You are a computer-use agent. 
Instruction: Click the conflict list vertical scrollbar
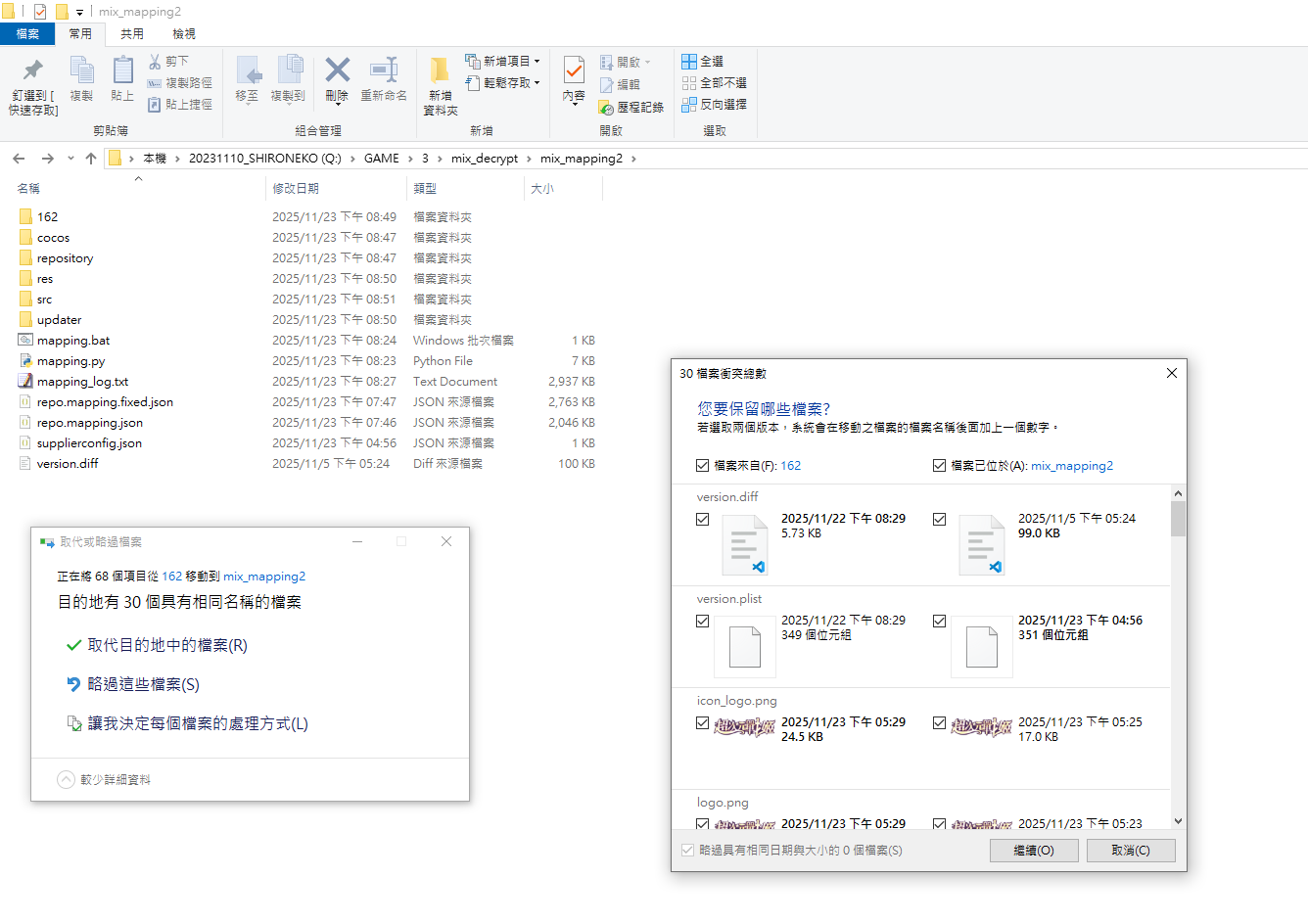tap(1178, 656)
